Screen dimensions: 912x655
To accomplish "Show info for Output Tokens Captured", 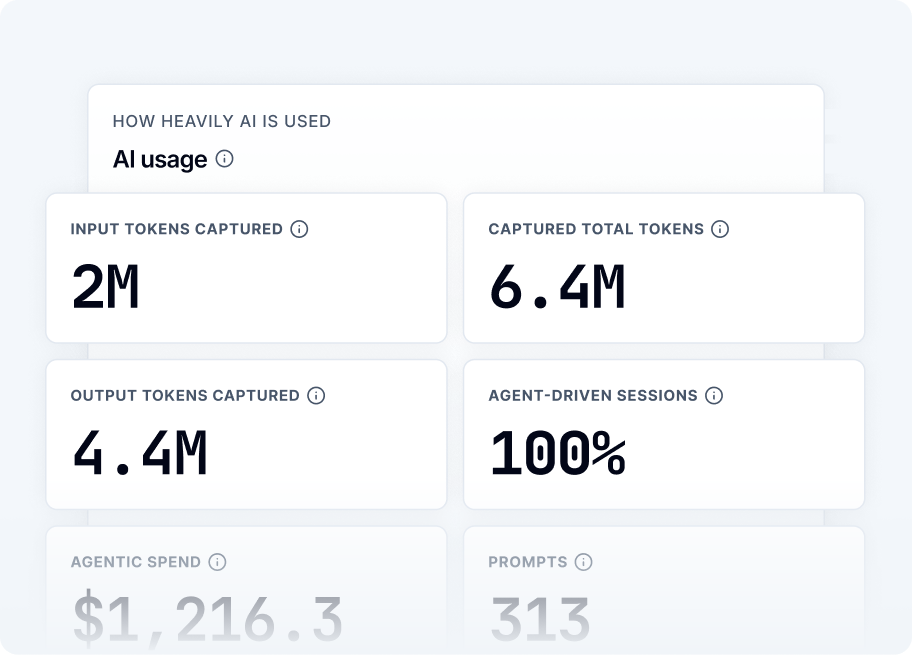I will pos(316,396).
